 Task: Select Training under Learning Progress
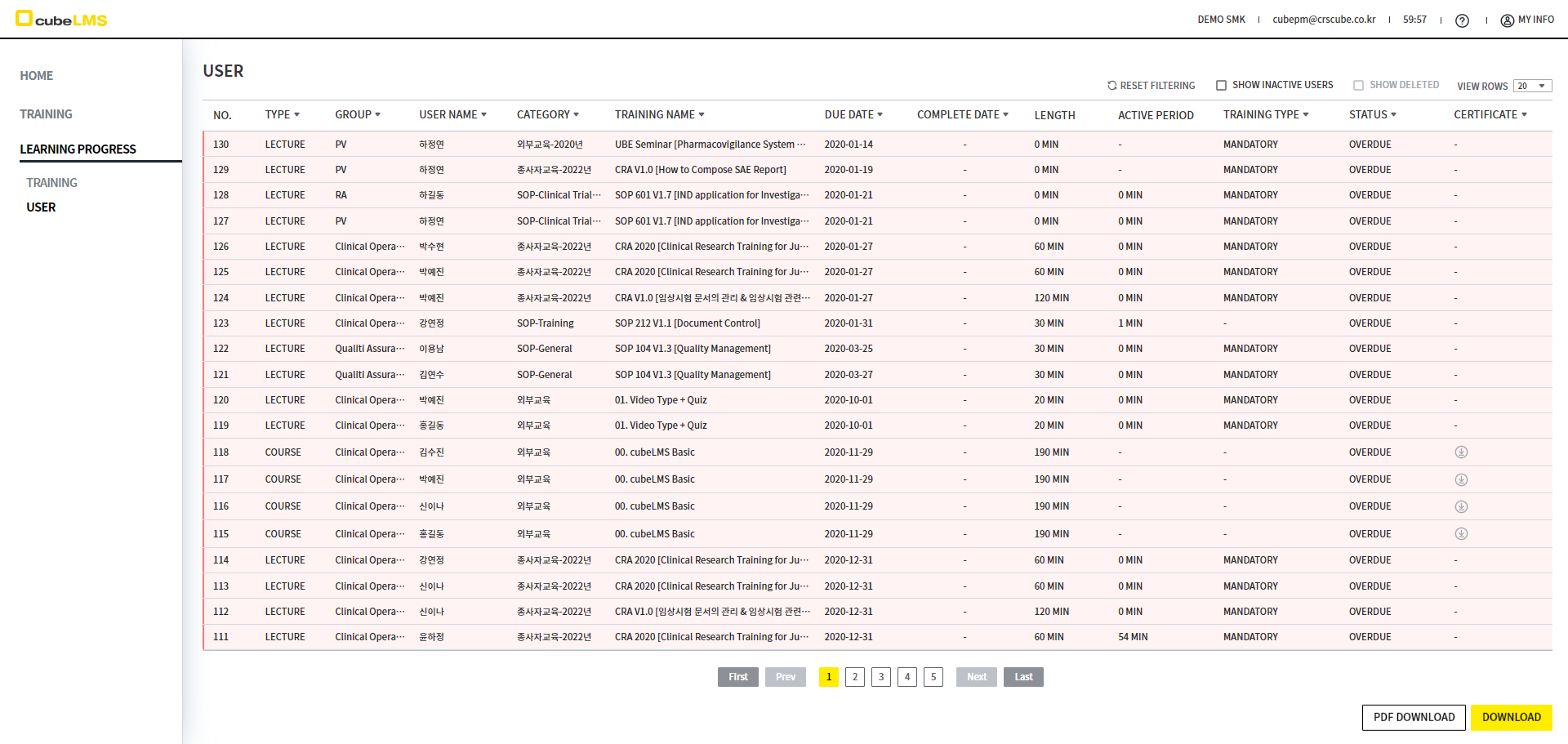pyautogui.click(x=51, y=183)
